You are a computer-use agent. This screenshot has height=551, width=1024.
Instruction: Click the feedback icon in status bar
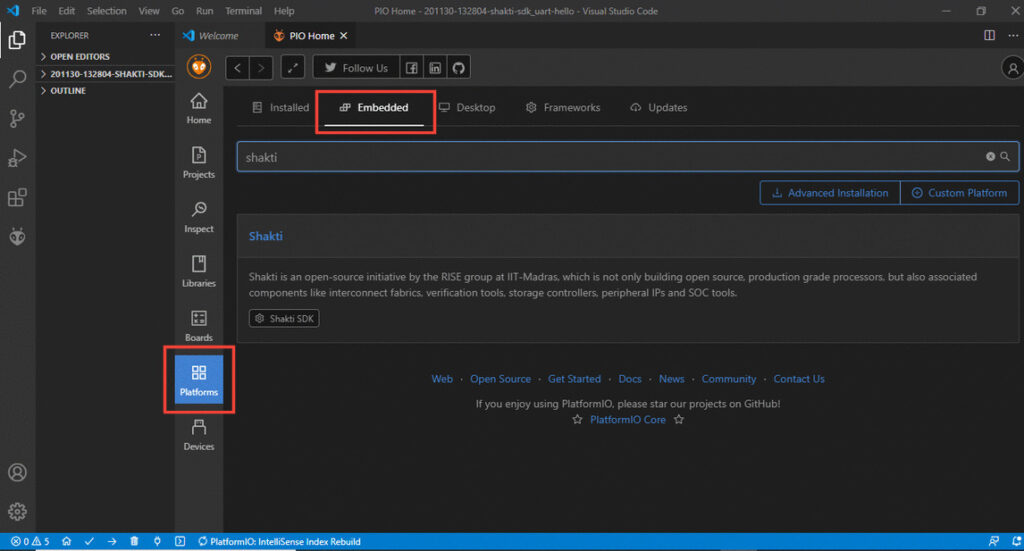click(x=993, y=541)
